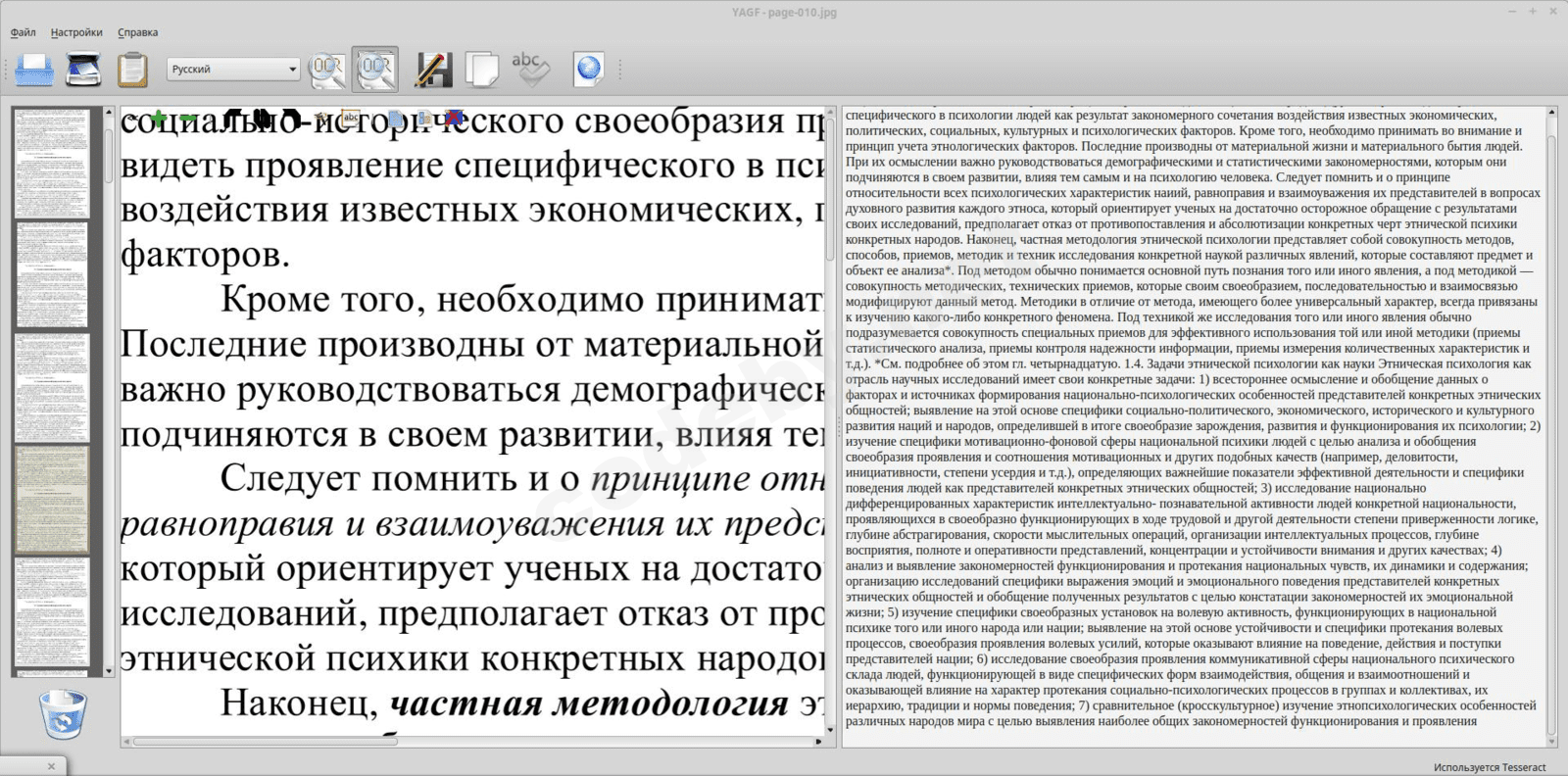Click the globe icon in toolbar

[588, 70]
